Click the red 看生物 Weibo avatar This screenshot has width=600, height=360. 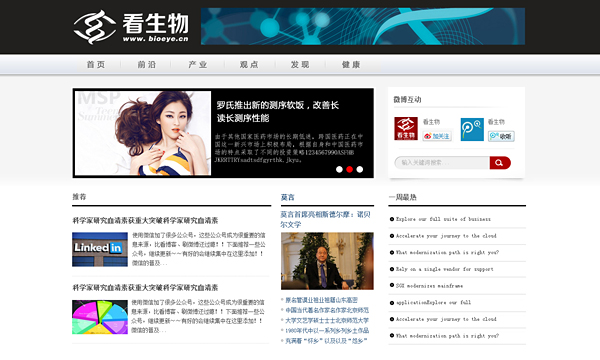406,129
